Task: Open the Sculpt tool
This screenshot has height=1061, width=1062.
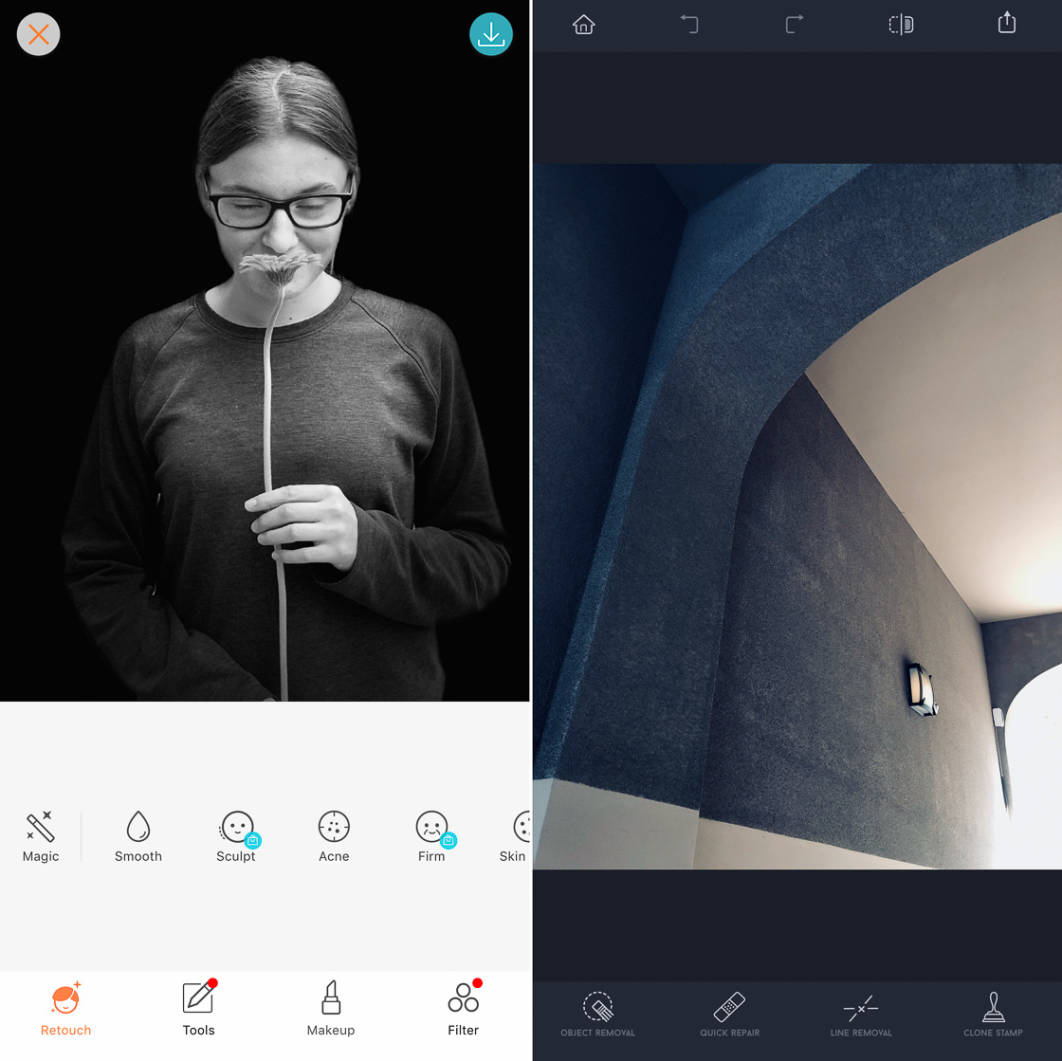Action: tap(236, 835)
